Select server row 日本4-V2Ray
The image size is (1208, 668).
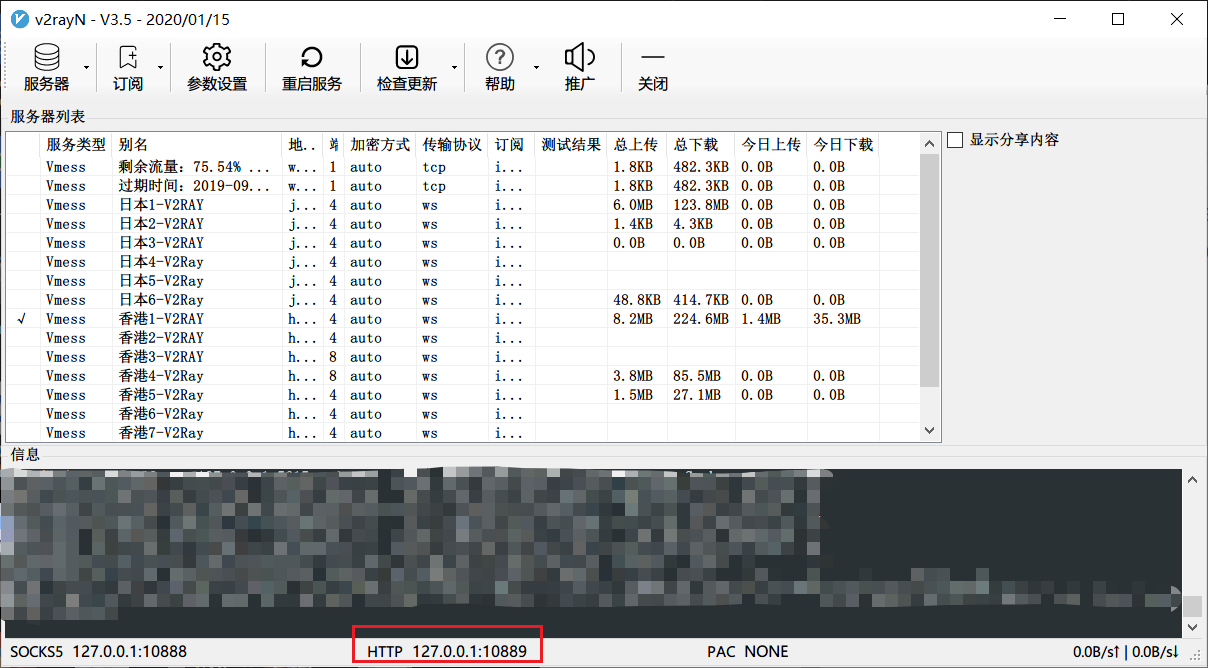coord(463,262)
